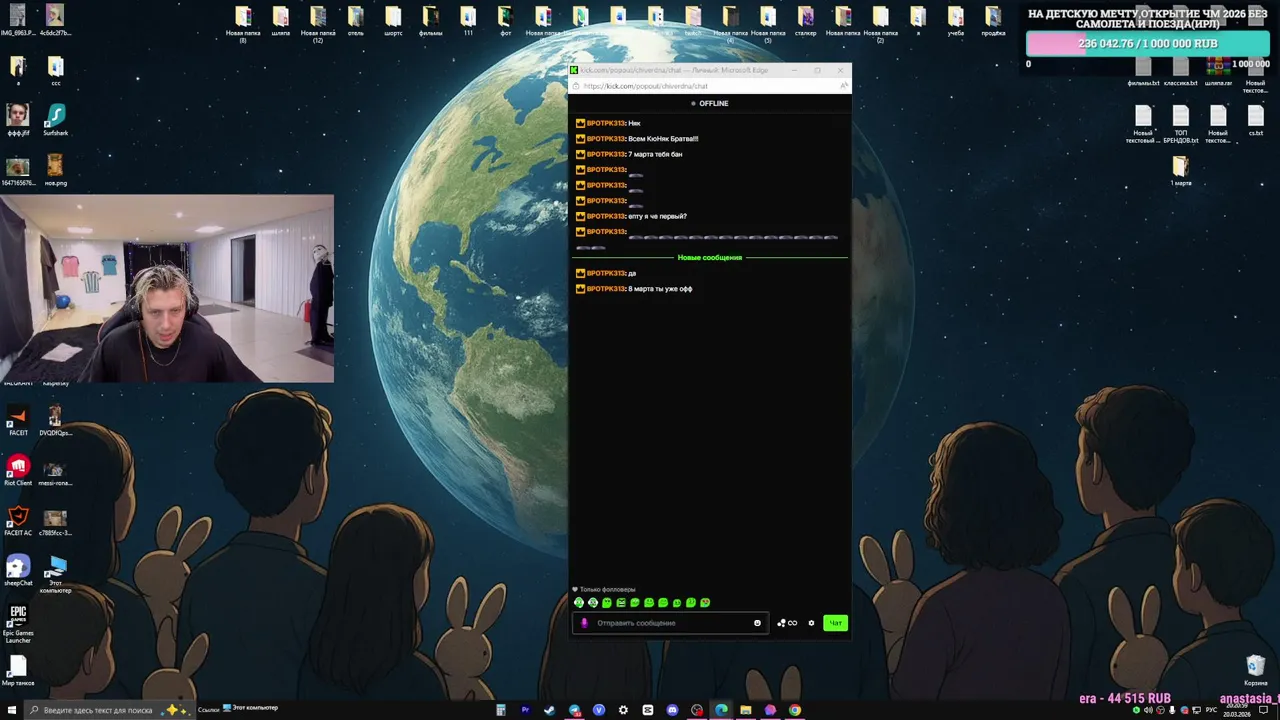Click the Новые сообщения divider label
The width and height of the screenshot is (1280, 720).
pos(710,258)
